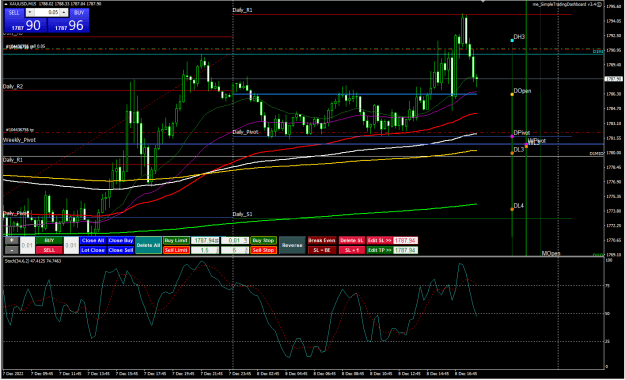The image size is (625, 380).
Task: Decrease volume with one-click panel down arrow
Action: coord(29,12)
